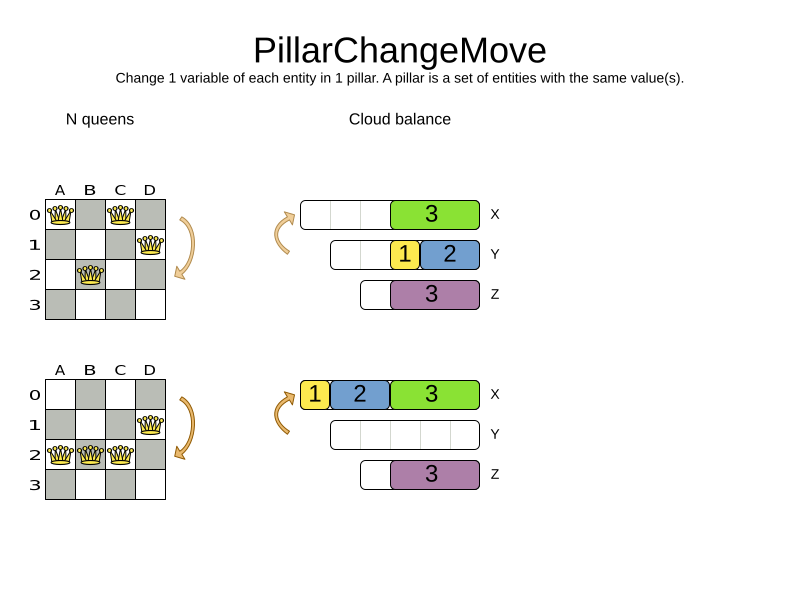Click the queen at A2 on the lower chessboard
This screenshot has width=800, height=600.
60,455
